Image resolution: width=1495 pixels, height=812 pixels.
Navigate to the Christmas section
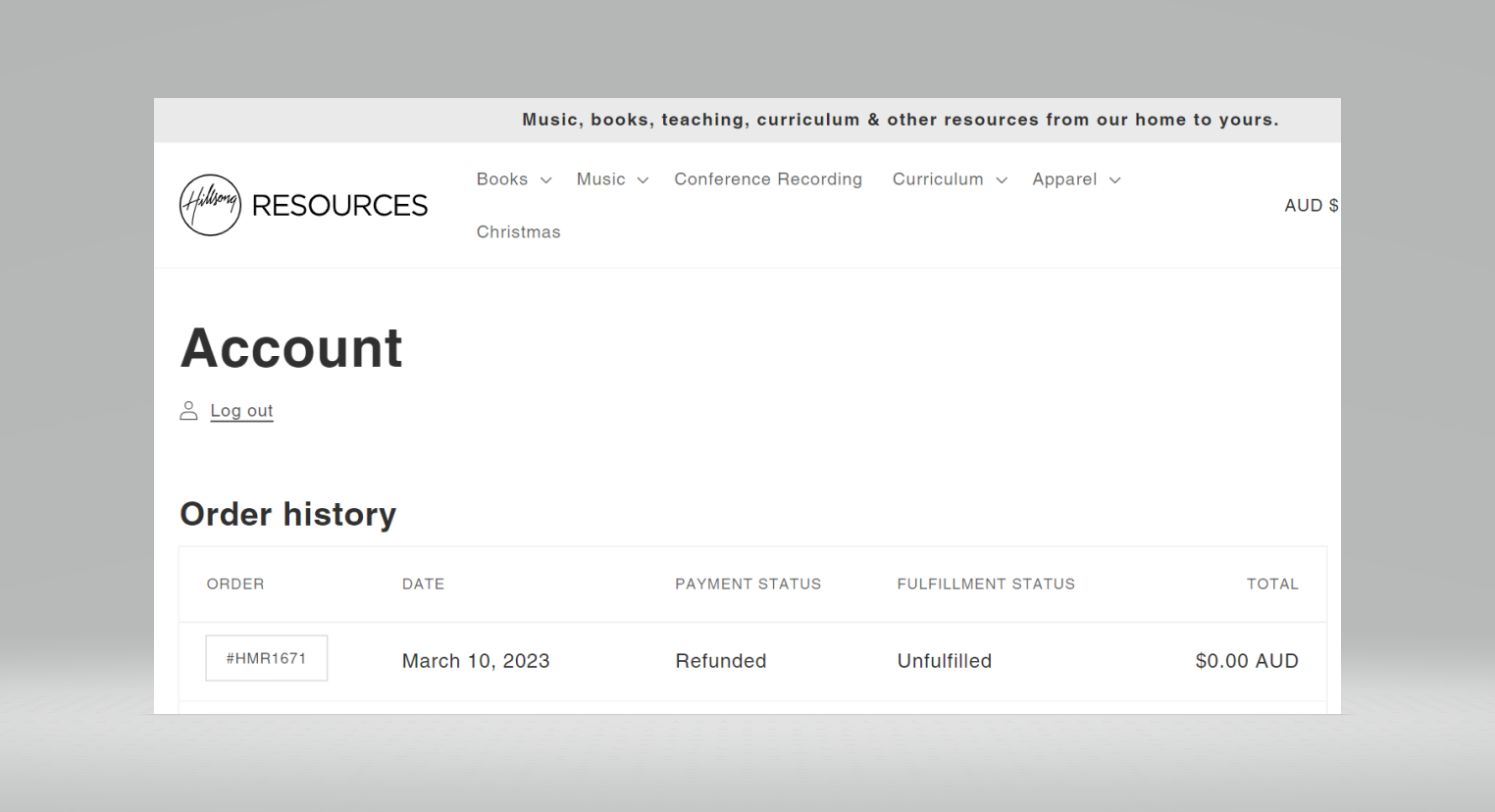click(x=518, y=232)
